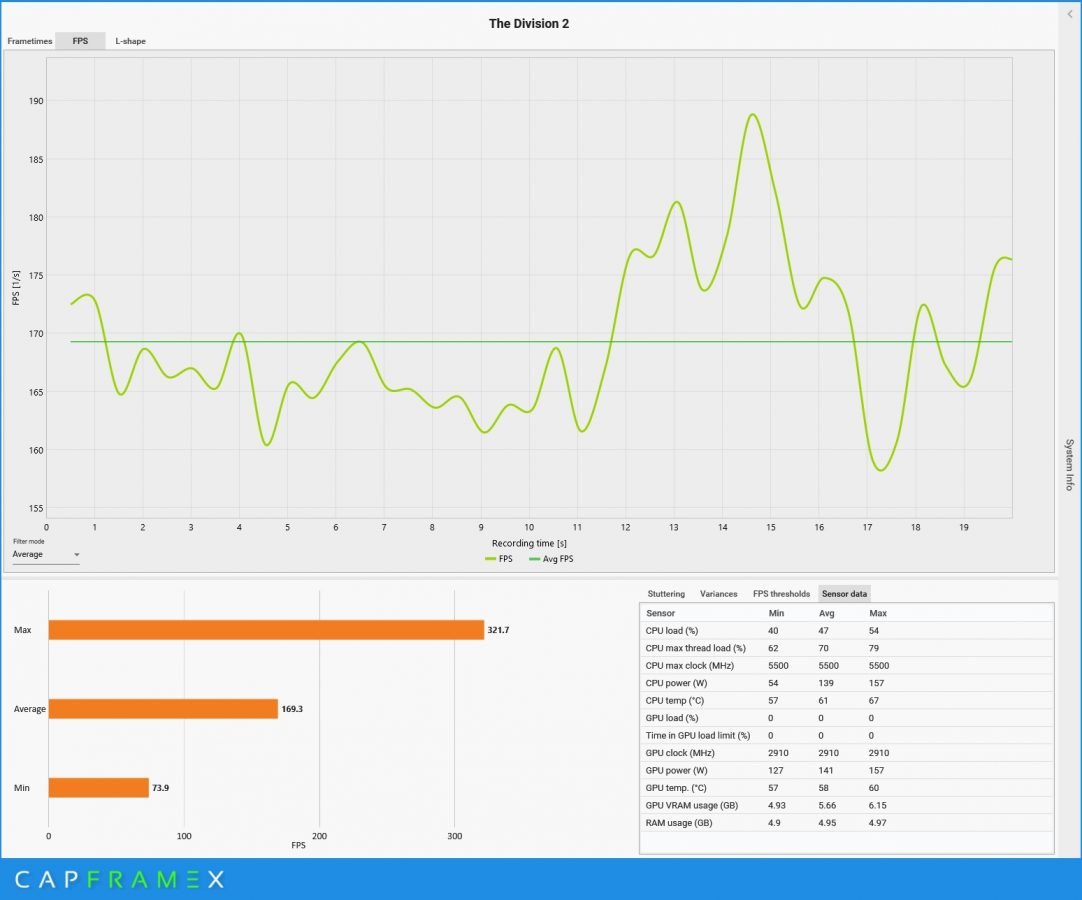
Task: Switch to the Frametimes tab
Action: (x=29, y=41)
